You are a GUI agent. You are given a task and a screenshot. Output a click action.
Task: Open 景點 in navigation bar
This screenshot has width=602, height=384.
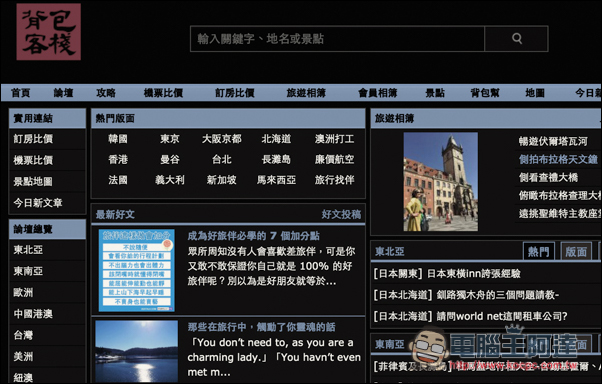coord(435,93)
